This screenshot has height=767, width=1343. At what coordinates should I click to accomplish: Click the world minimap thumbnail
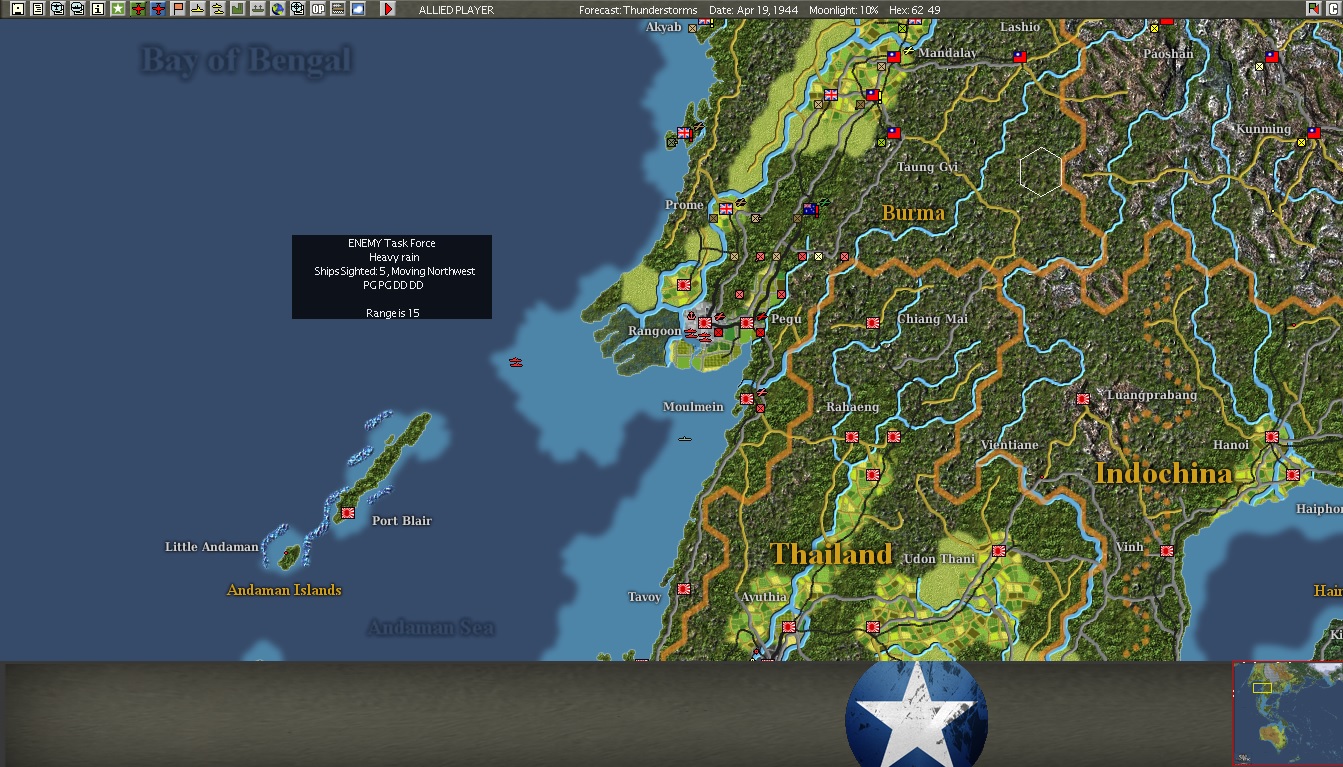tap(1287, 713)
